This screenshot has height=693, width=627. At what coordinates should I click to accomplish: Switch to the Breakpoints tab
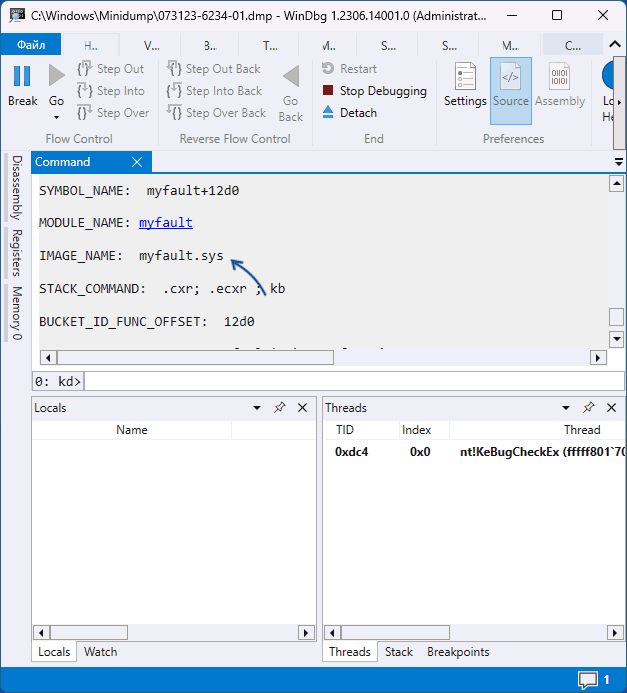[x=458, y=652]
